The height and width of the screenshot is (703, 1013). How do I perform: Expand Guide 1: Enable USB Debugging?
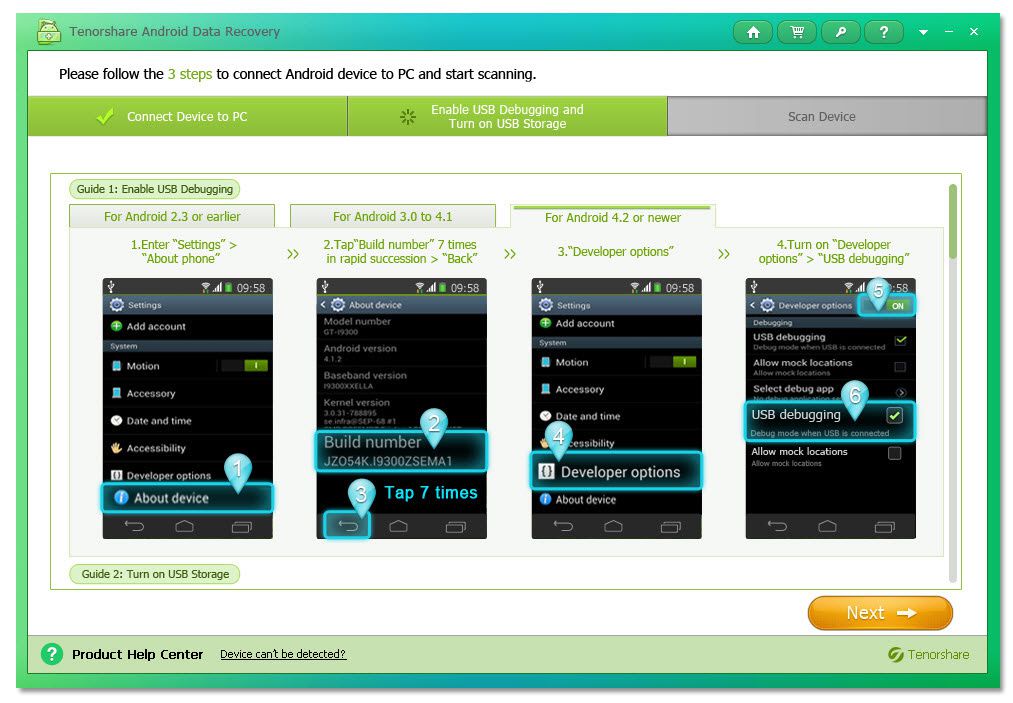click(154, 189)
